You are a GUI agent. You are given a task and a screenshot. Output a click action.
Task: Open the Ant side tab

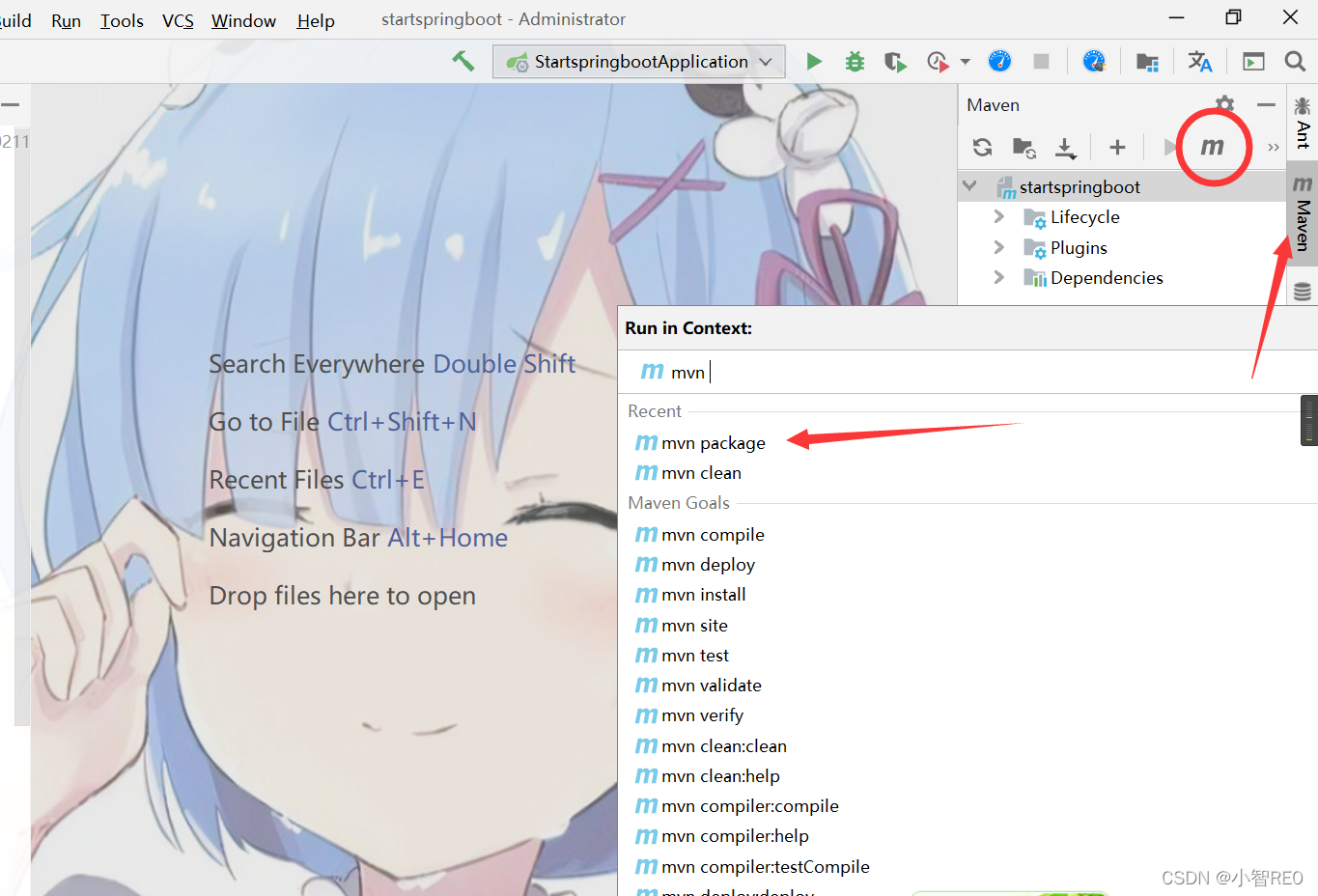coord(1303,123)
